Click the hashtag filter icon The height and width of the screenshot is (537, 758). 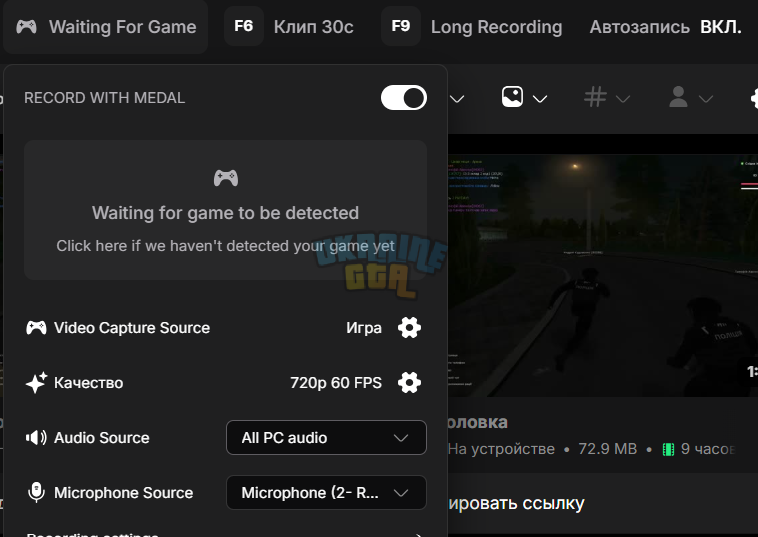coord(595,97)
